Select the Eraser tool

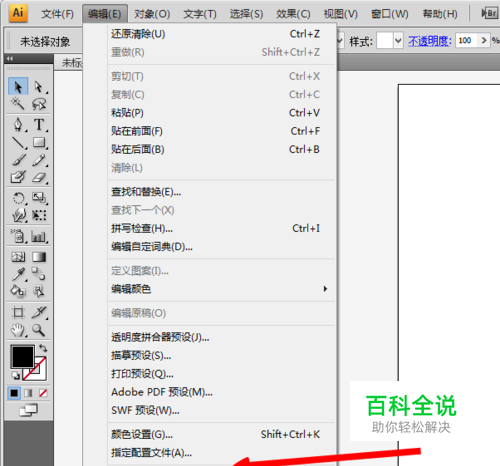[x=39, y=177]
